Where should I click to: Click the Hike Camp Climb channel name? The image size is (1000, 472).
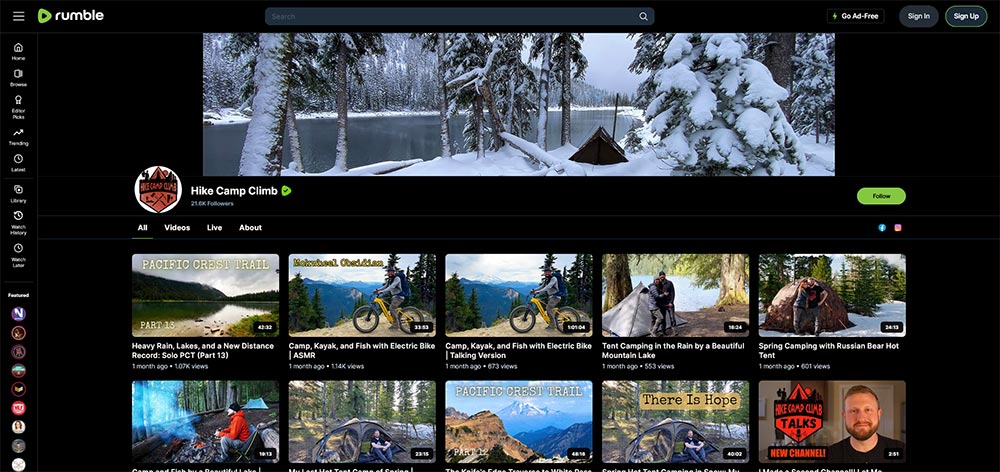(234, 190)
